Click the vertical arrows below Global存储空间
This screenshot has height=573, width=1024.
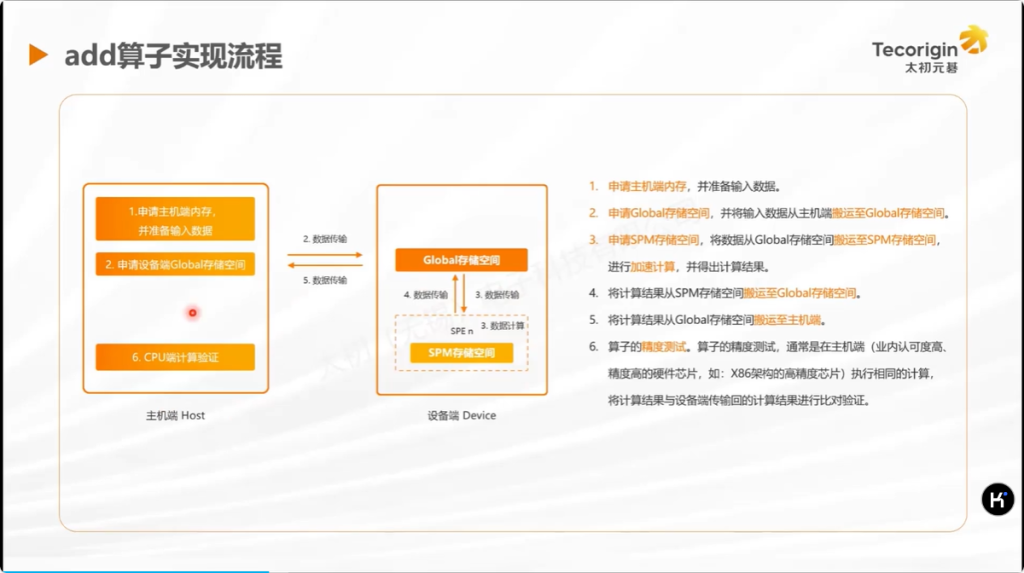click(461, 295)
